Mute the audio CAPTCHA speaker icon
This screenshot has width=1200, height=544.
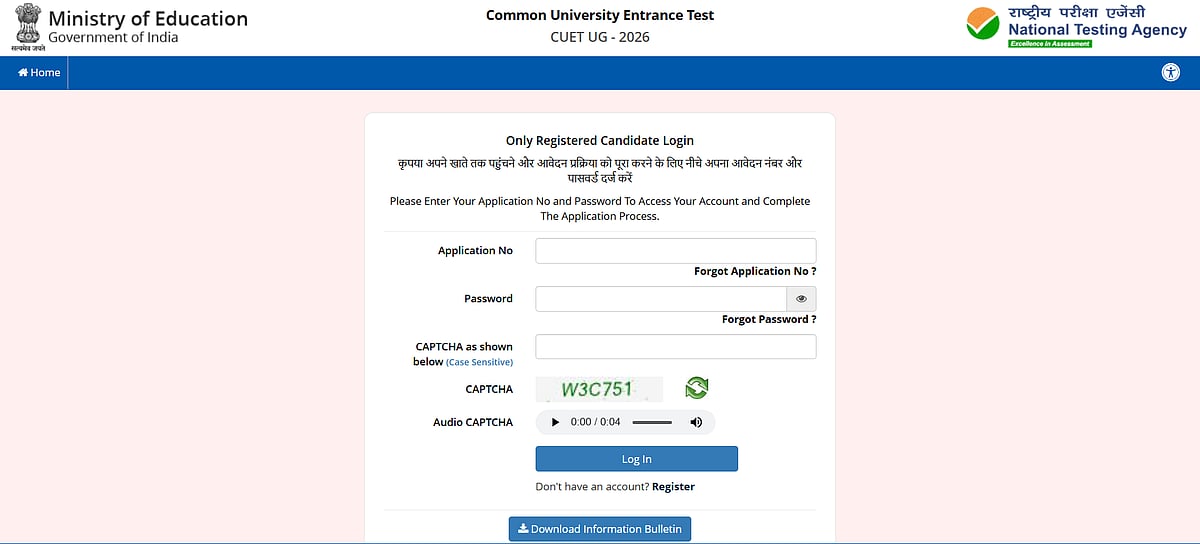point(696,422)
